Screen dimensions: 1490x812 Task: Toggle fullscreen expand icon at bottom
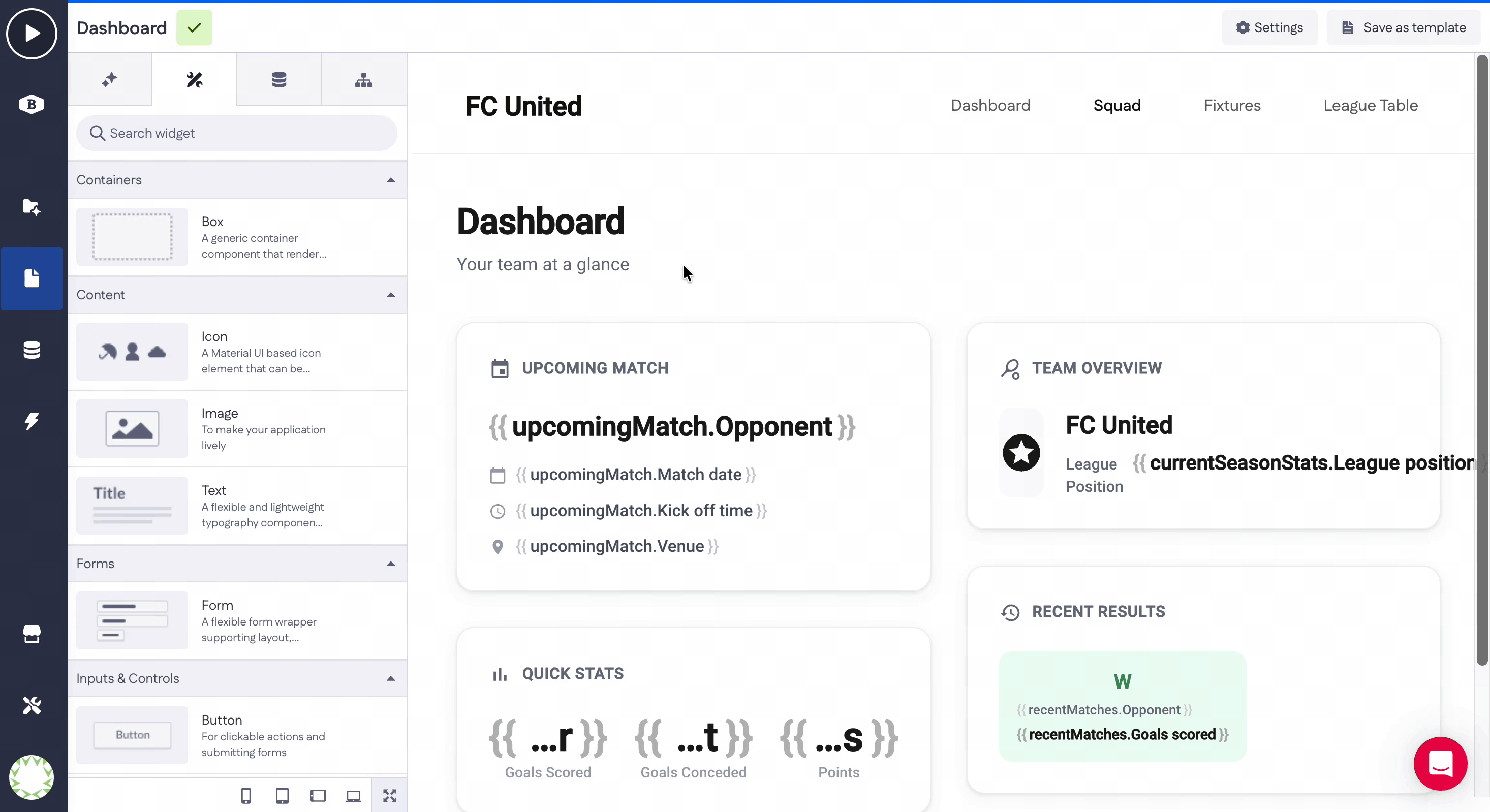(x=389, y=796)
